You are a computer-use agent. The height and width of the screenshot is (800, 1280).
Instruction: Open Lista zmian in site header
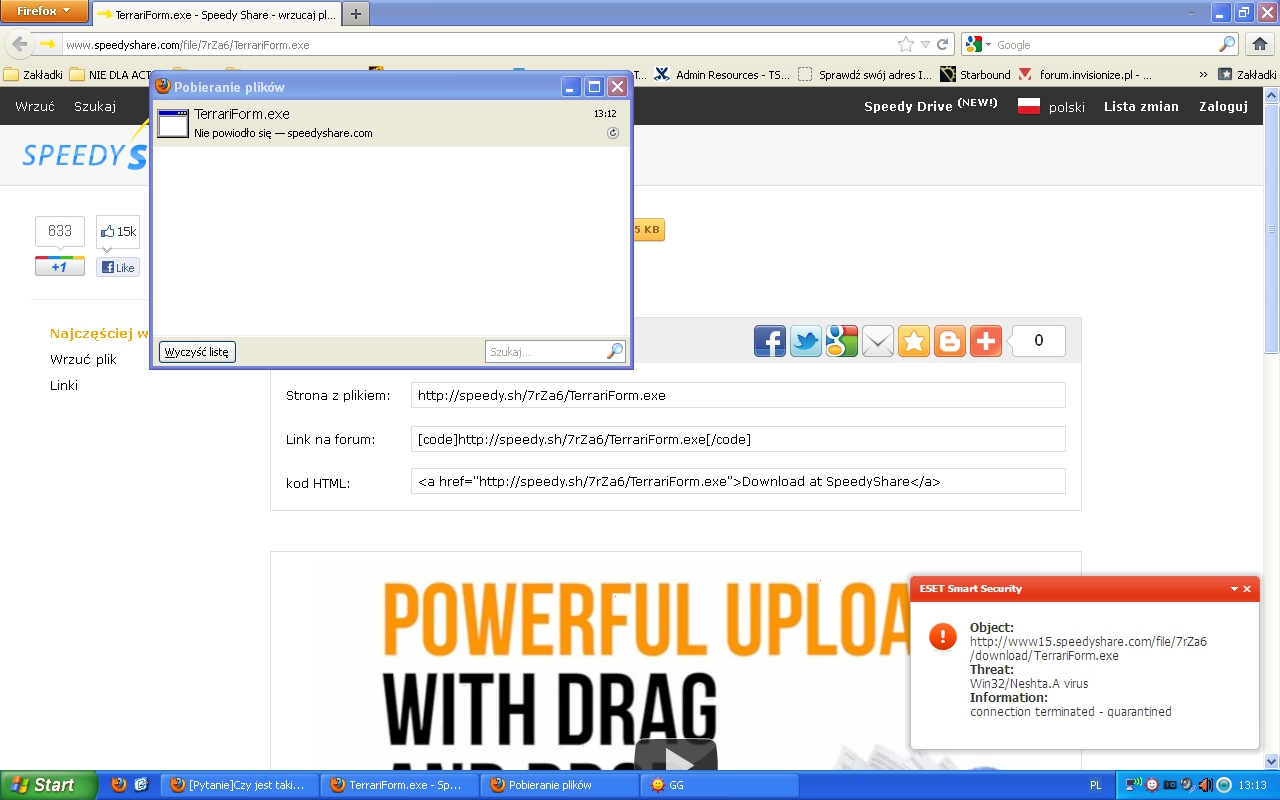coord(1141,106)
